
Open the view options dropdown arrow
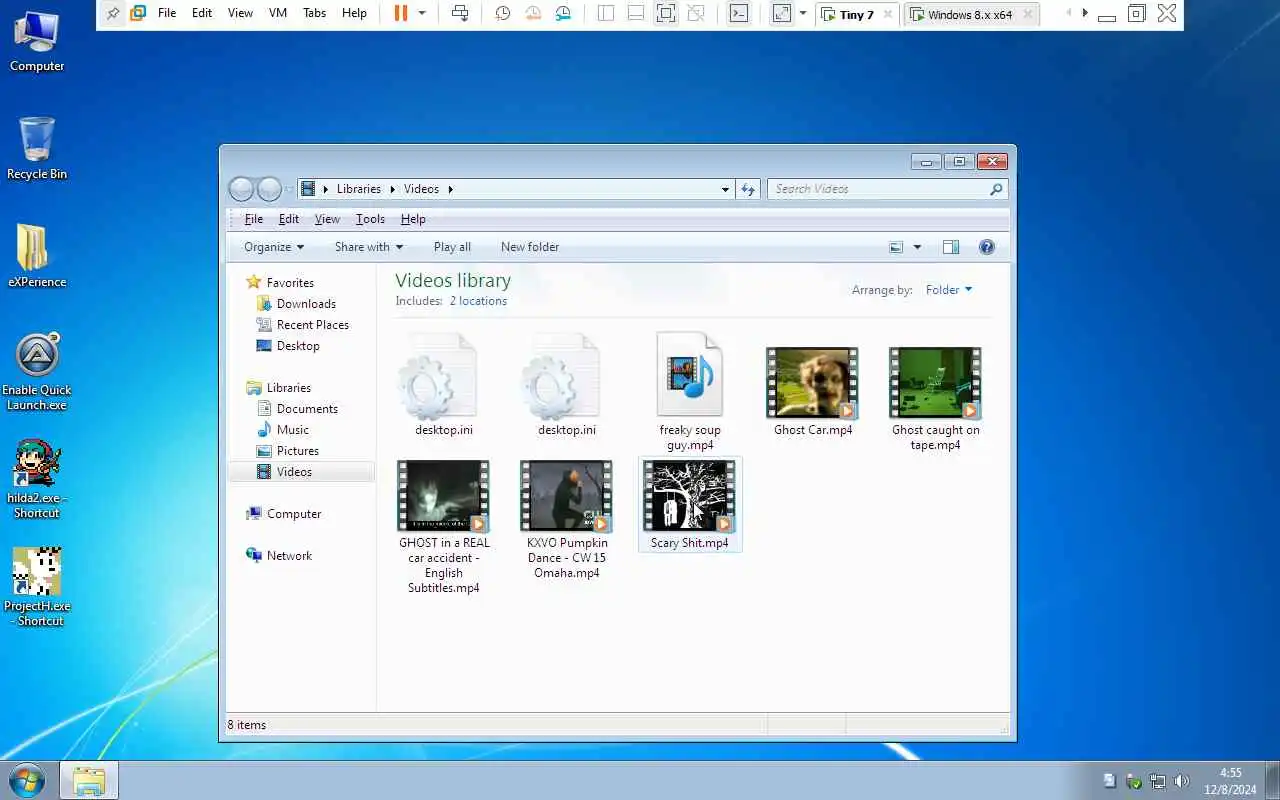pos(917,247)
